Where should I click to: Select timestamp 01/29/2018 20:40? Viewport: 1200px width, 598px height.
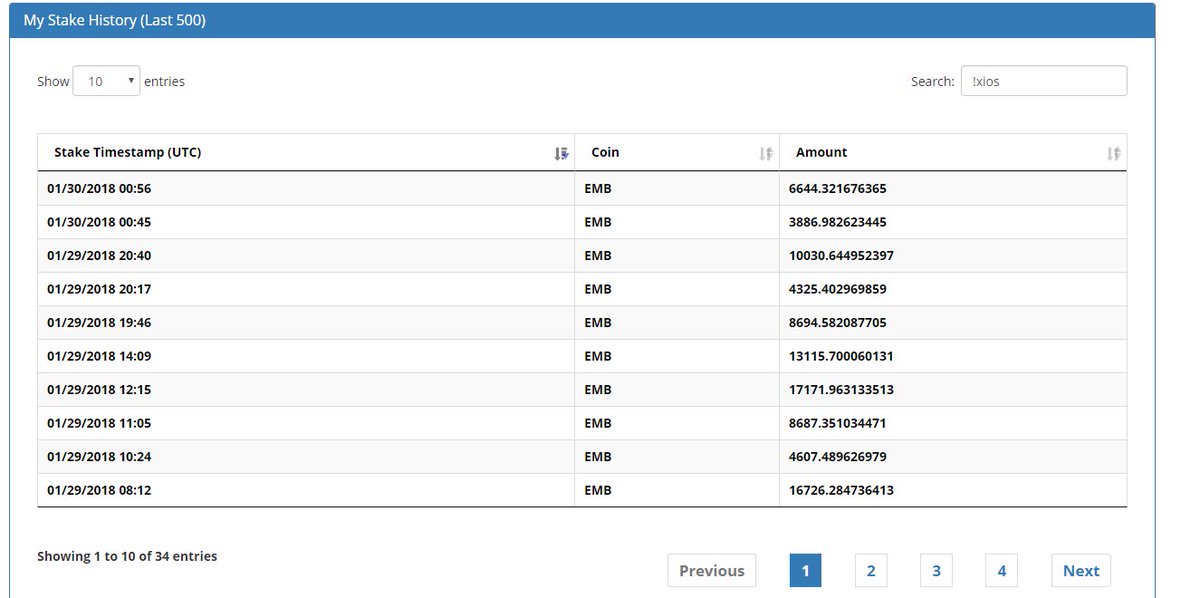(x=99, y=255)
